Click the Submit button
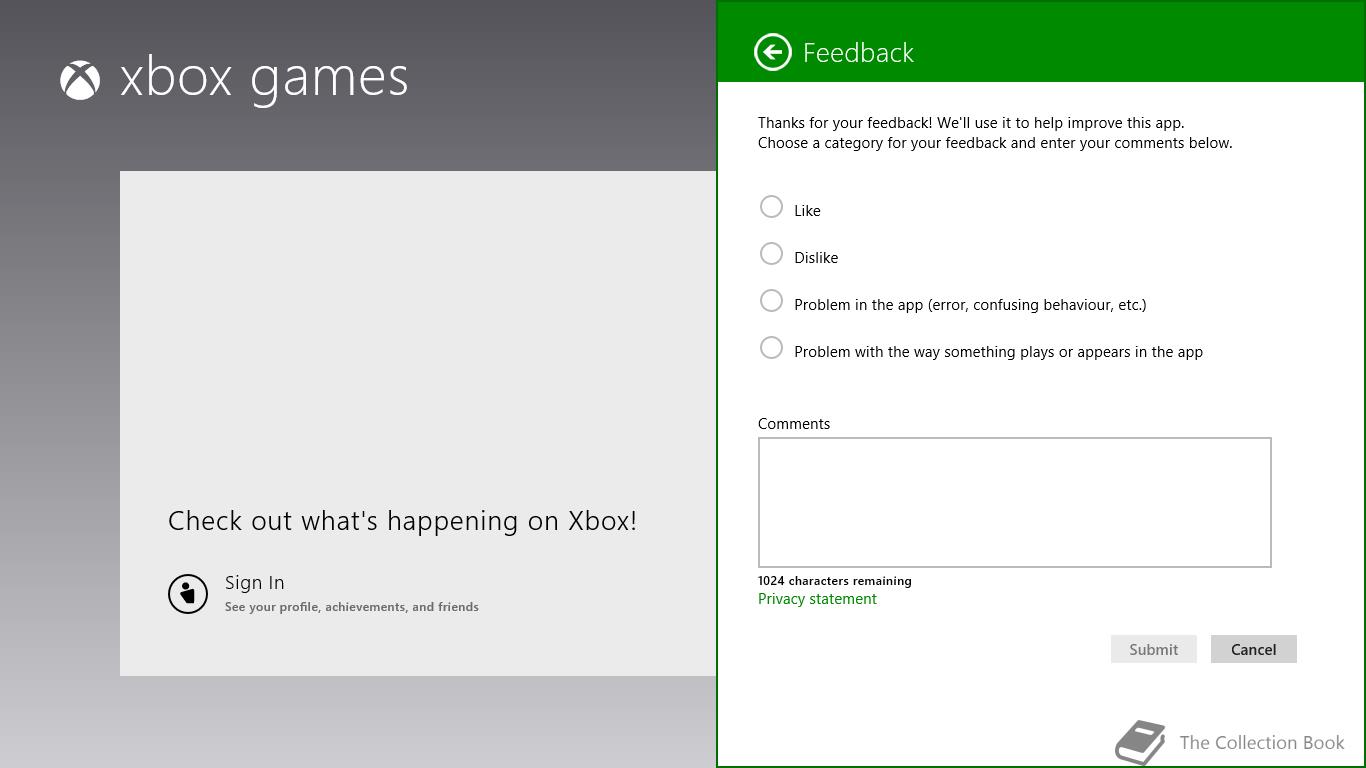 click(1153, 649)
